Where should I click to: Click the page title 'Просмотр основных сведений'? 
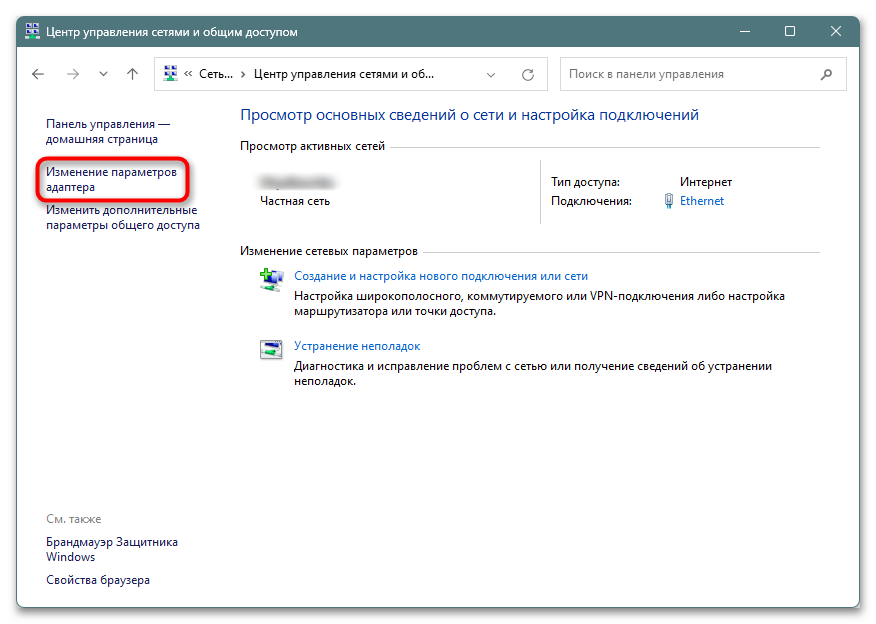(x=469, y=115)
